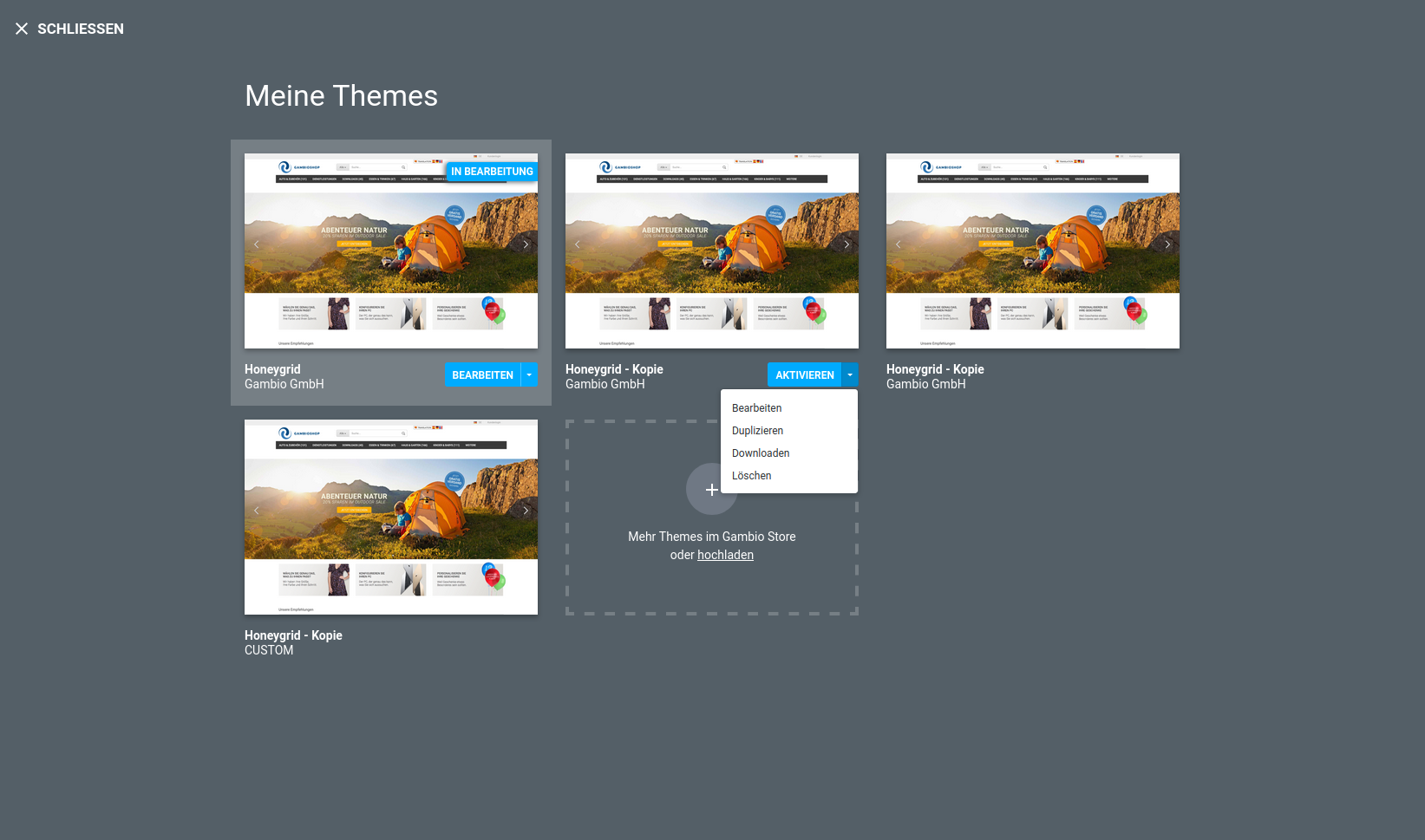Viewport: 1425px width, 840px height.
Task: Click the Honeygrid - Kopie title above CUSTOM
Action: click(293, 635)
